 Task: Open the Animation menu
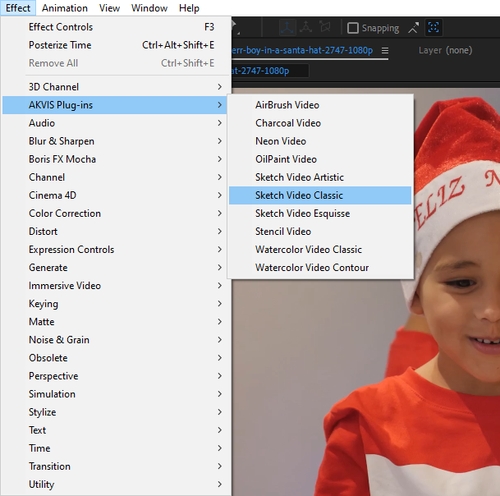pyautogui.click(x=65, y=8)
